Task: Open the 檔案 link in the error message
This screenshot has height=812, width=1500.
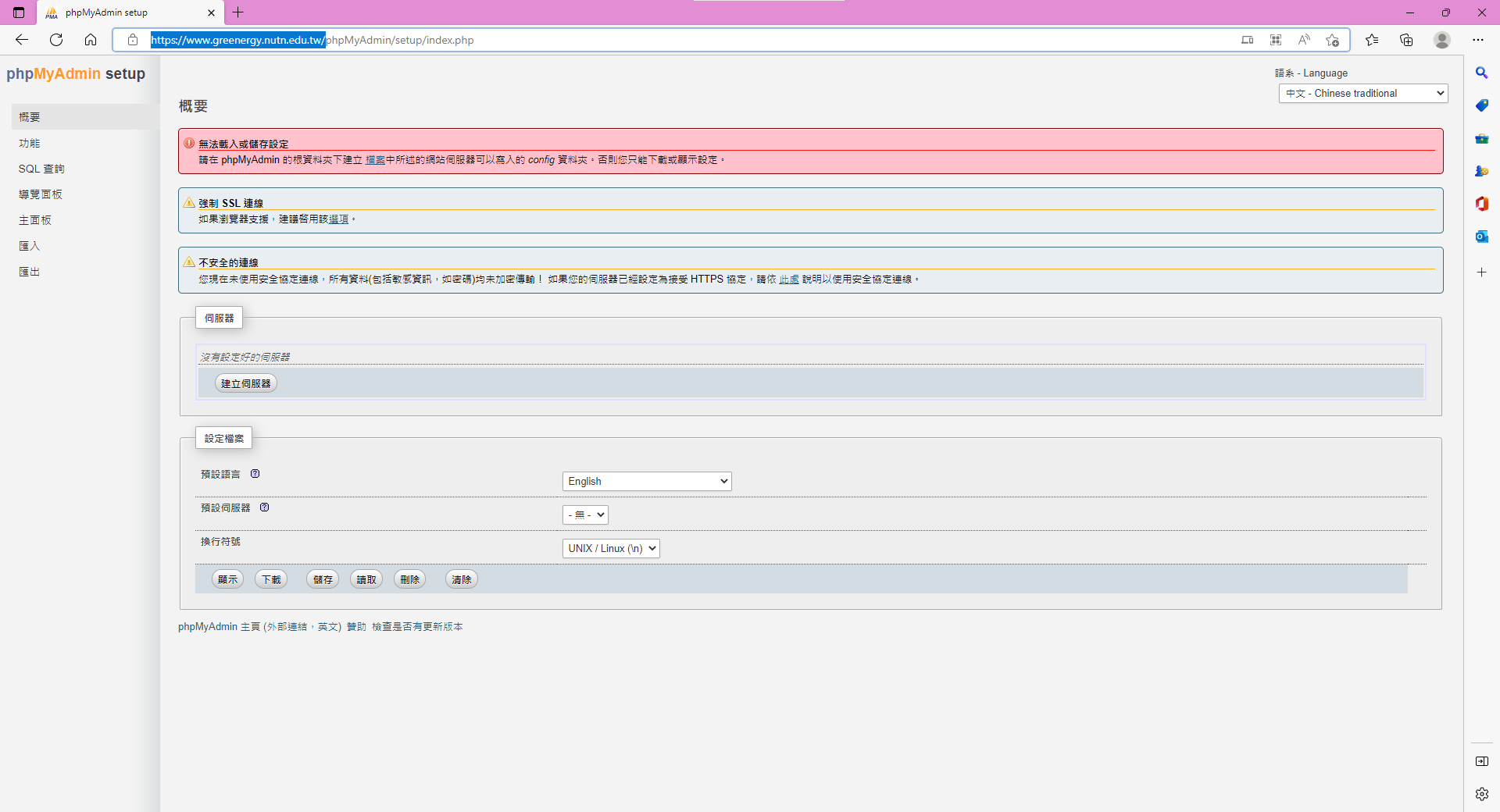Action: pyautogui.click(x=375, y=160)
